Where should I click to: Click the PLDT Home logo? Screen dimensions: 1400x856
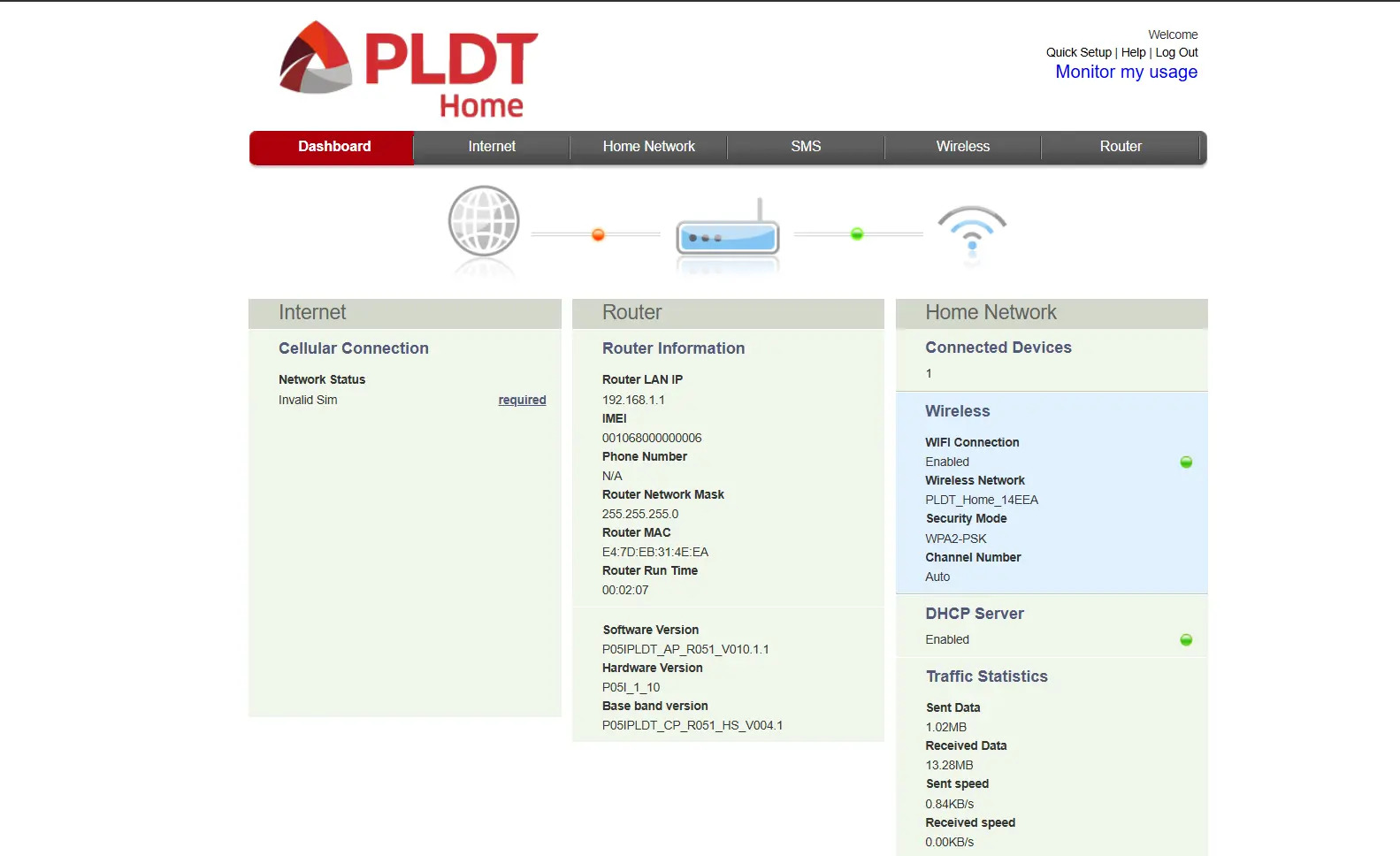coord(409,69)
